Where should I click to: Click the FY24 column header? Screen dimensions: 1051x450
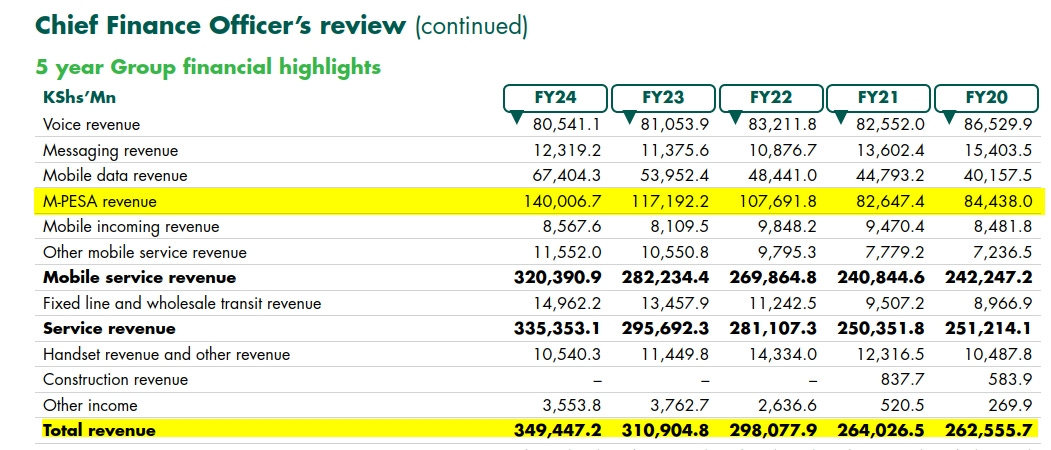(x=556, y=98)
